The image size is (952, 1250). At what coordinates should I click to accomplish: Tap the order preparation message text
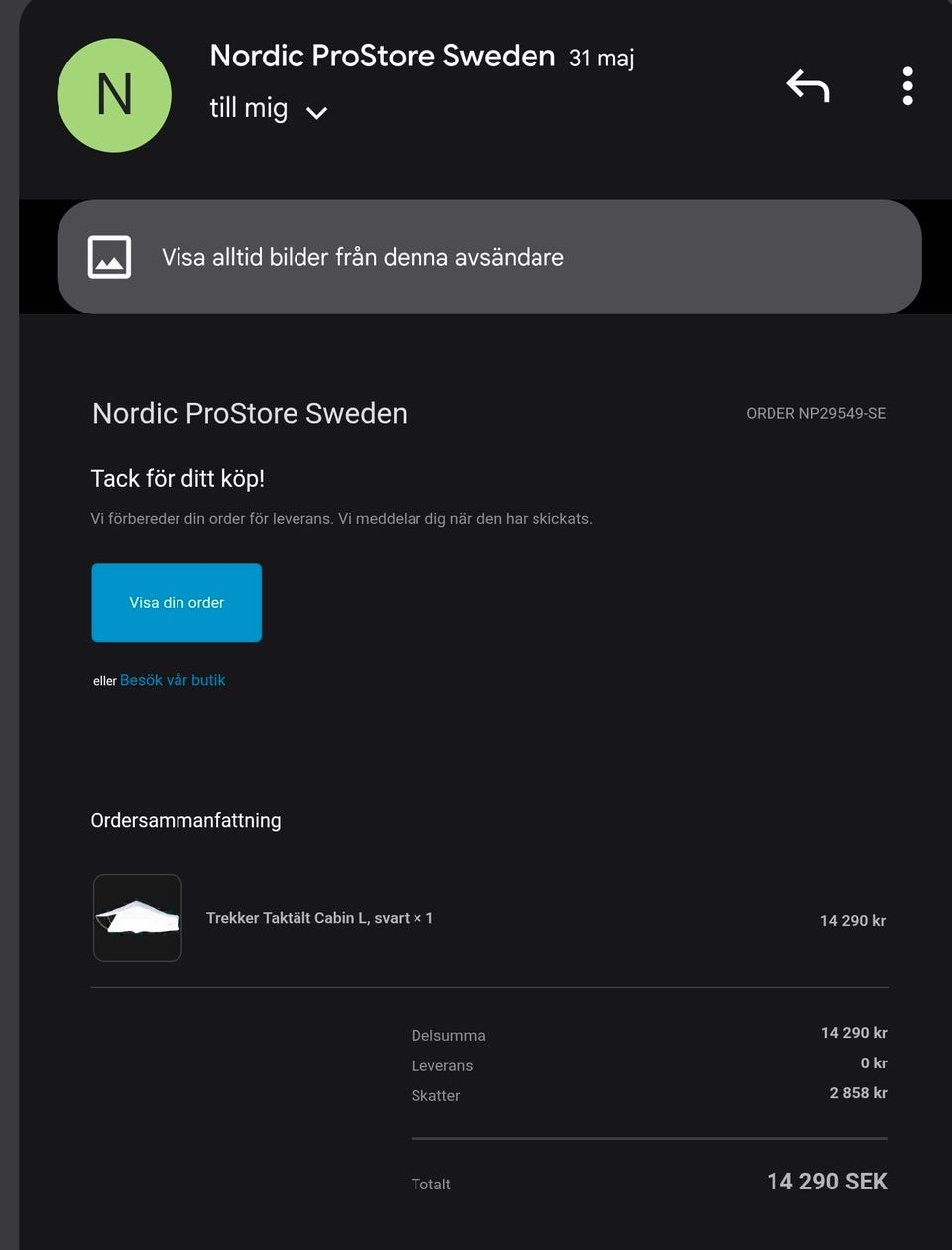[x=342, y=518]
